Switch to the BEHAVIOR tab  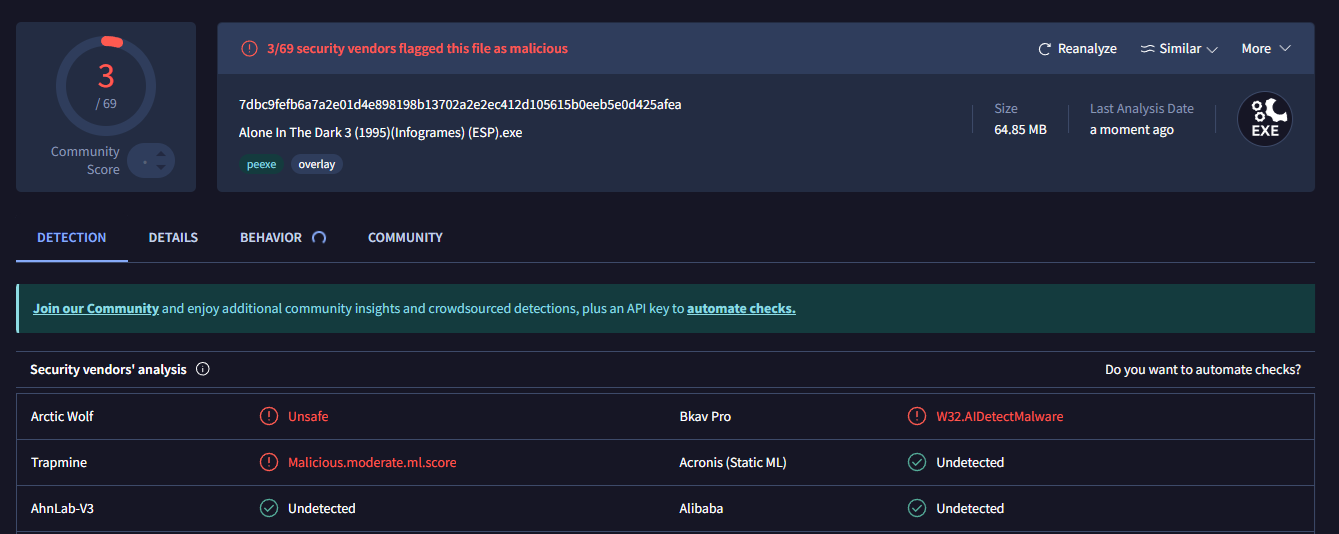tap(271, 238)
